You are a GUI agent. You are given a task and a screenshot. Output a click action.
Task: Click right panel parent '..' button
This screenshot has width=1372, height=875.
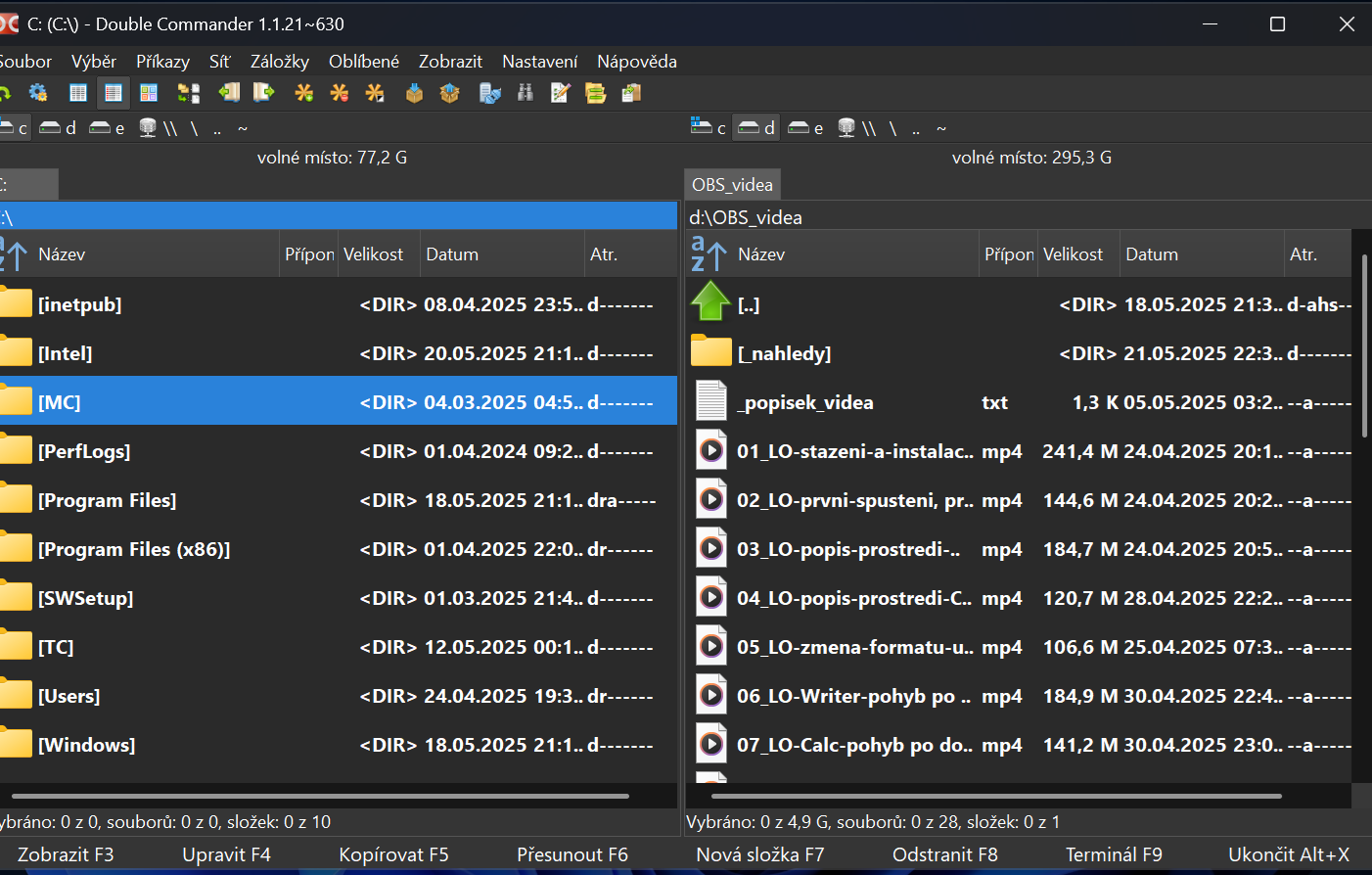[x=916, y=128]
